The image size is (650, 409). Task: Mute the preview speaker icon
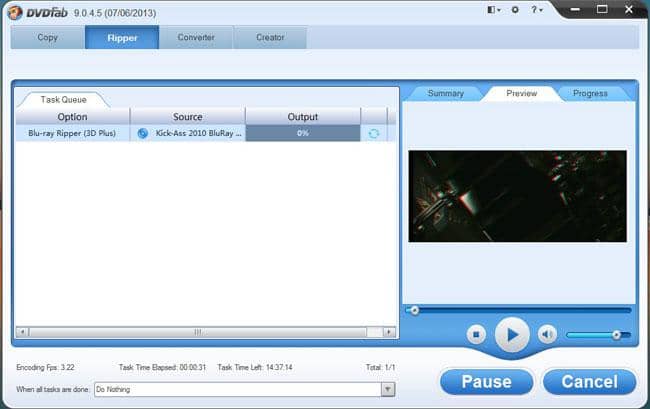(x=547, y=334)
